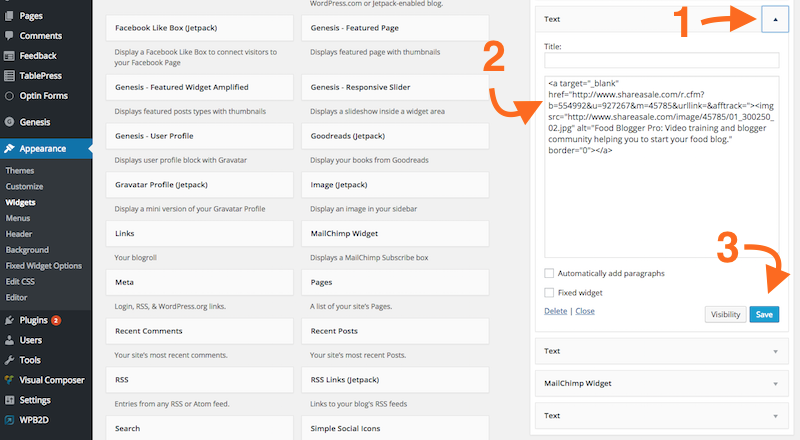Select the RSS widget
800x440 pixels.
click(199, 380)
